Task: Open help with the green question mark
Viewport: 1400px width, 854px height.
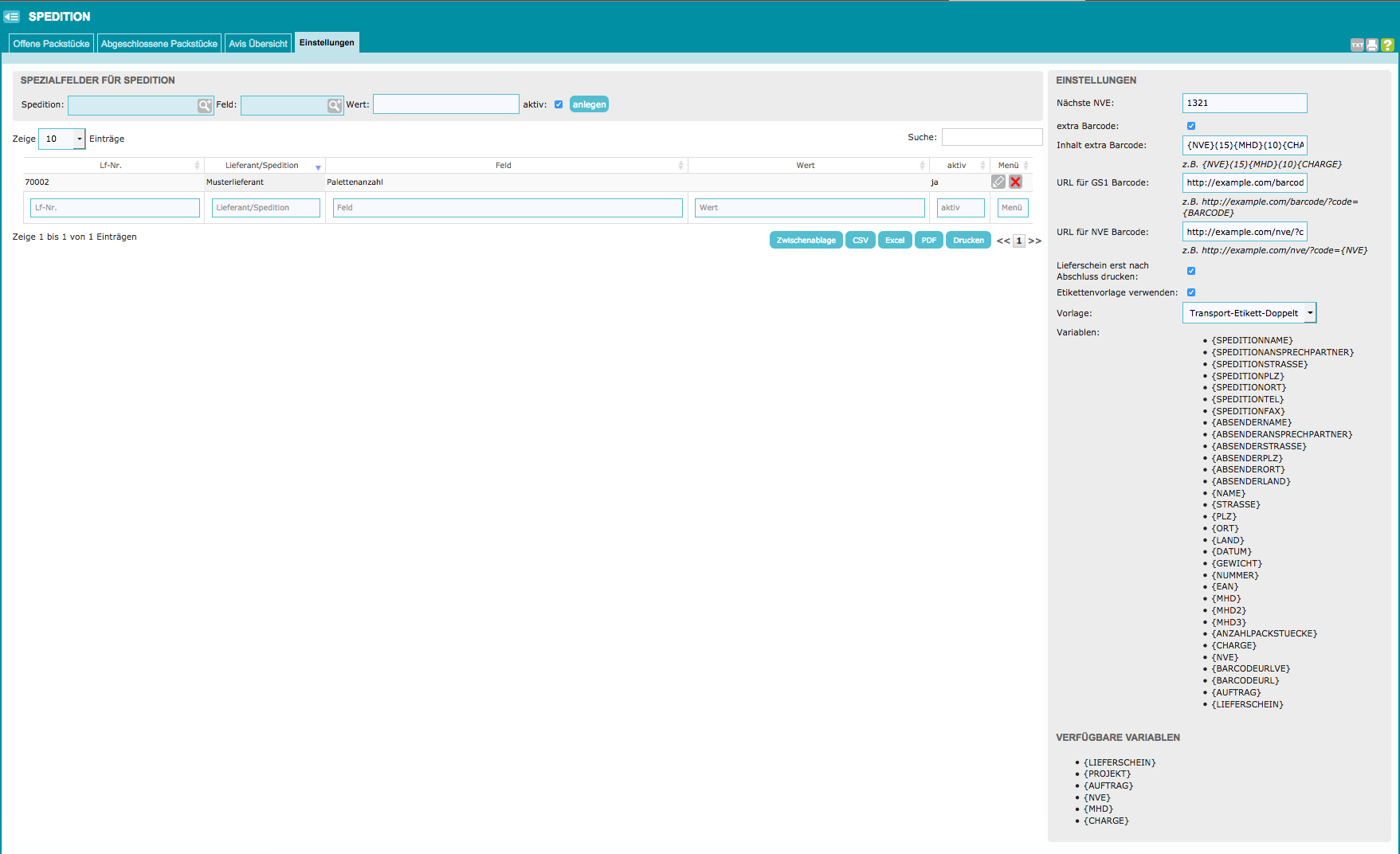Action: click(1387, 45)
